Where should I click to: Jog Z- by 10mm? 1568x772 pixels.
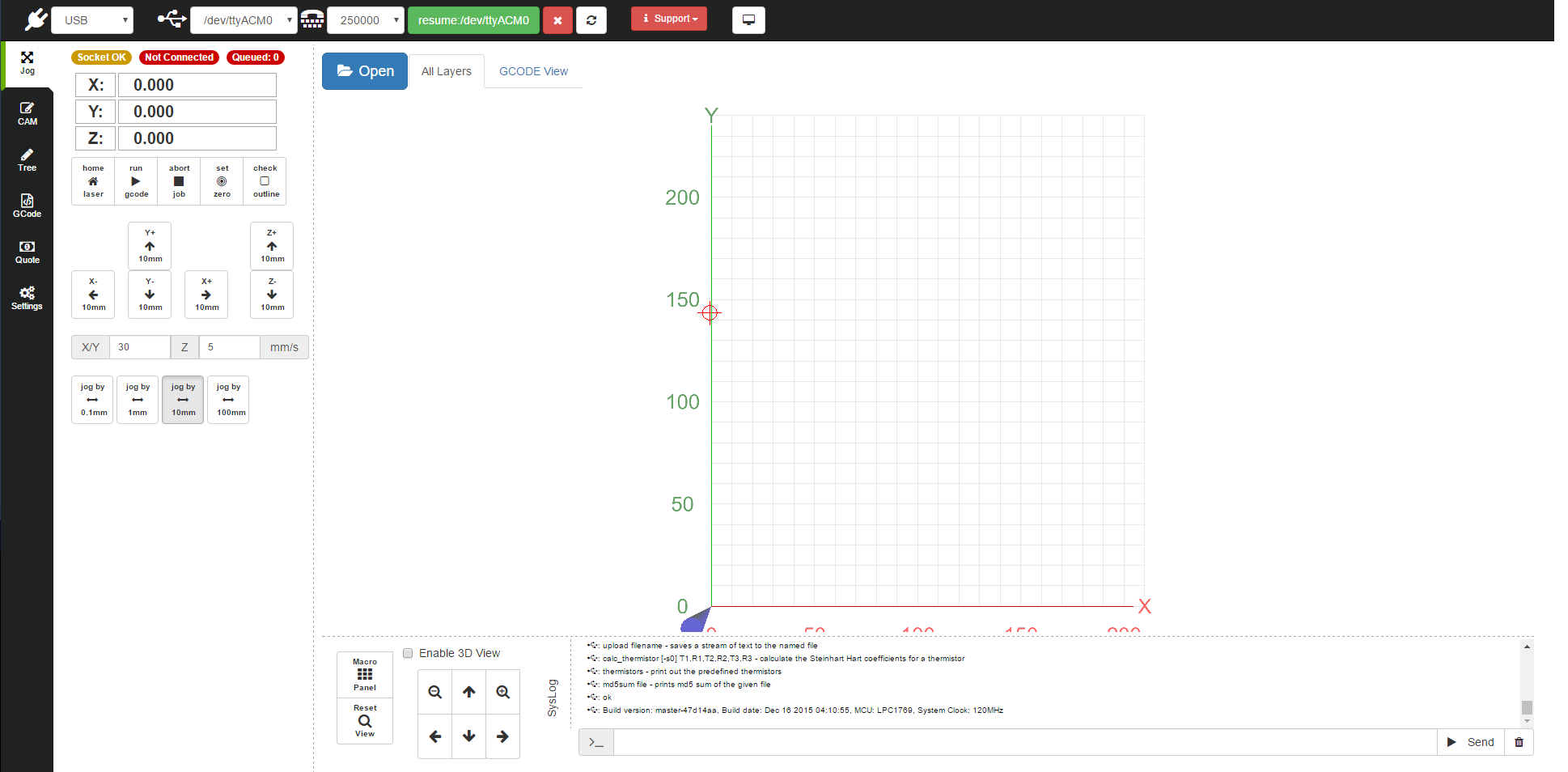point(272,295)
